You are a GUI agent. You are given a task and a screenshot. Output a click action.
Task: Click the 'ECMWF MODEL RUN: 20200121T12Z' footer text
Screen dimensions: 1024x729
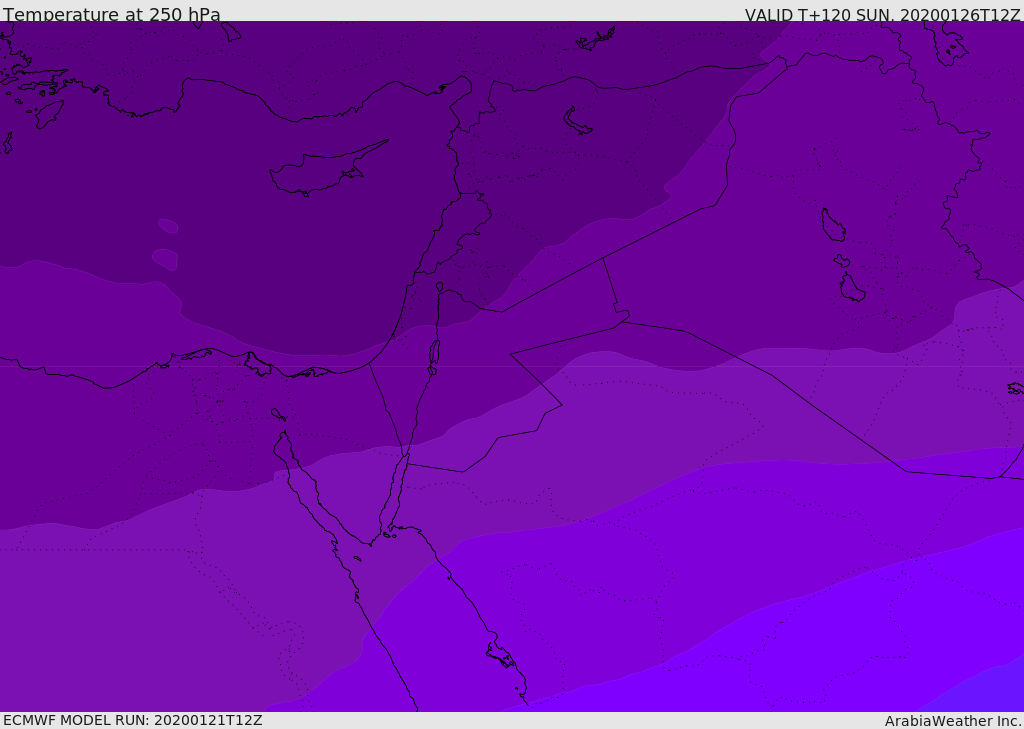tap(133, 720)
